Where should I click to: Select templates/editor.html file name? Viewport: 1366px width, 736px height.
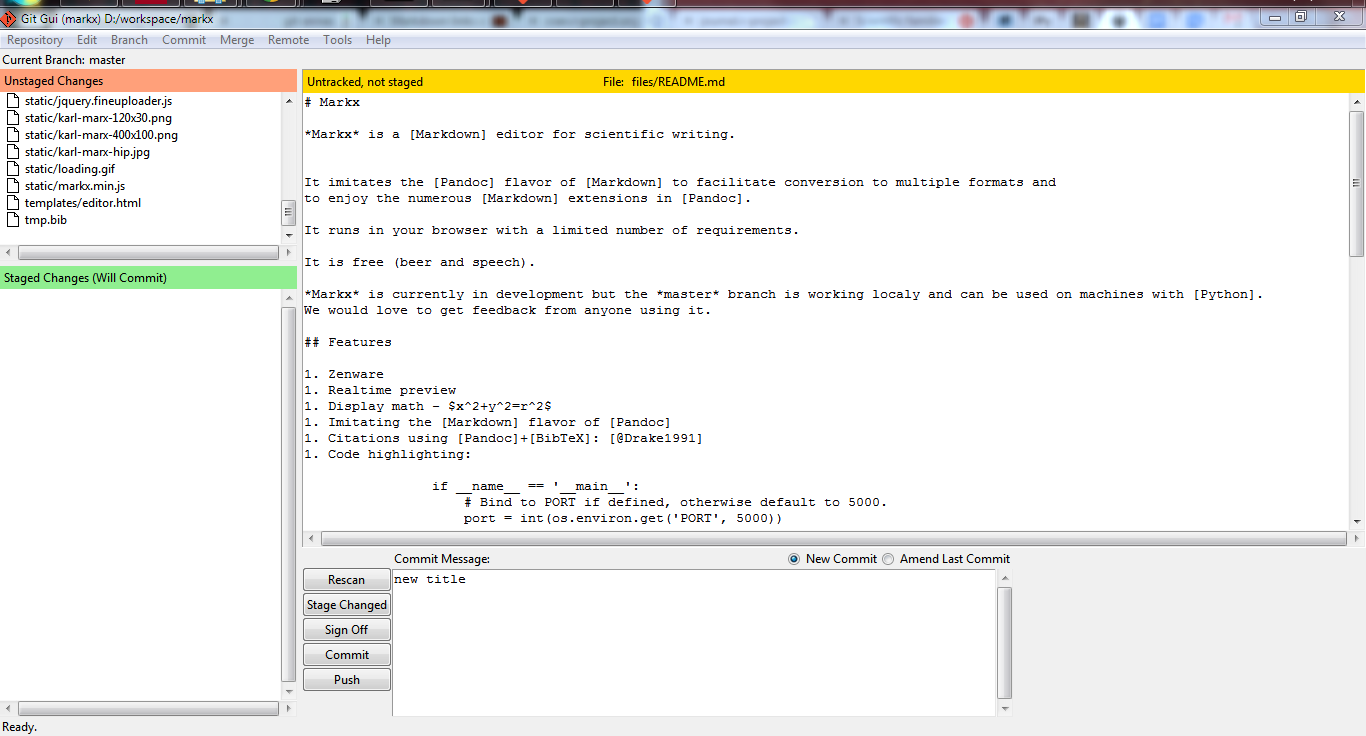[83, 203]
